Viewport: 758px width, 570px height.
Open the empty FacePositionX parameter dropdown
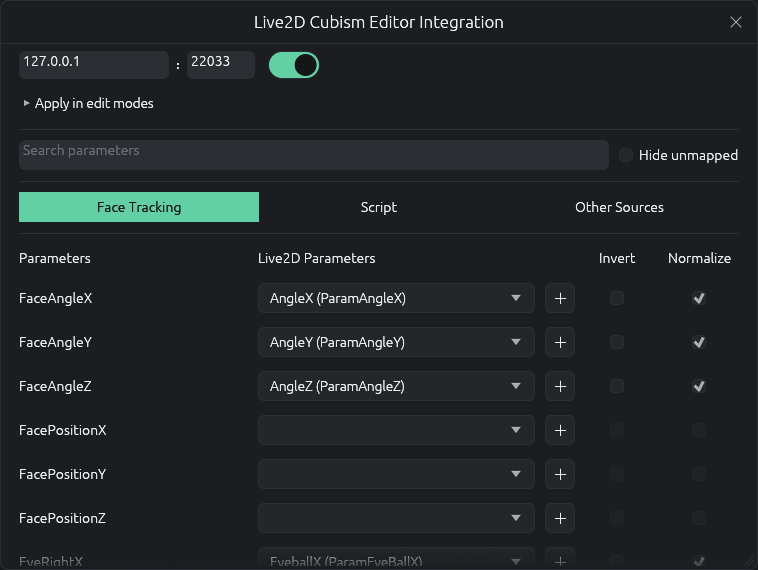pyautogui.click(x=396, y=430)
